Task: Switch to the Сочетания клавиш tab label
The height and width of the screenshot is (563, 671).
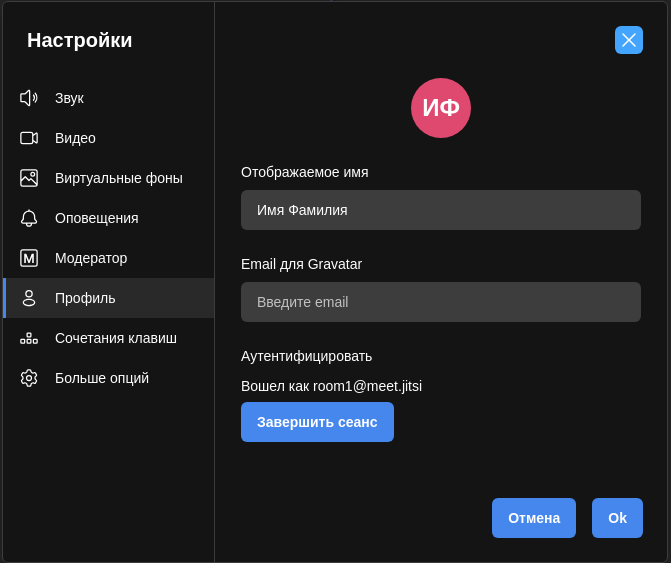Action: pyautogui.click(x=115, y=338)
